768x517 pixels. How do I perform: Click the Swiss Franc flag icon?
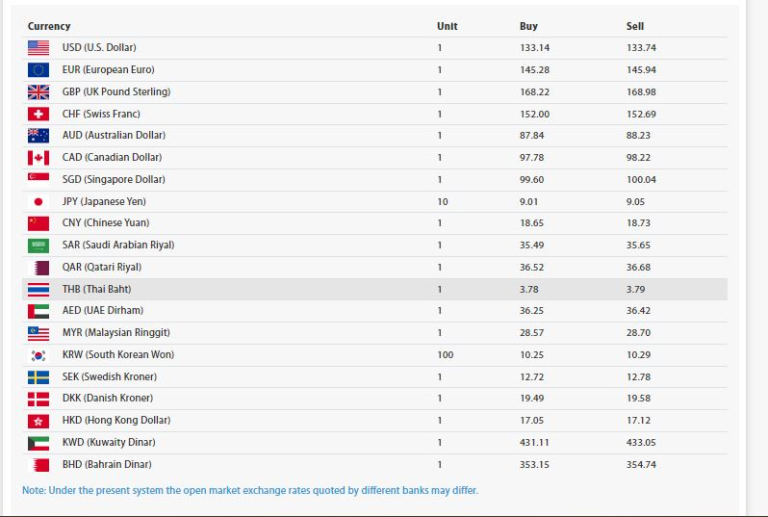[x=38, y=114]
